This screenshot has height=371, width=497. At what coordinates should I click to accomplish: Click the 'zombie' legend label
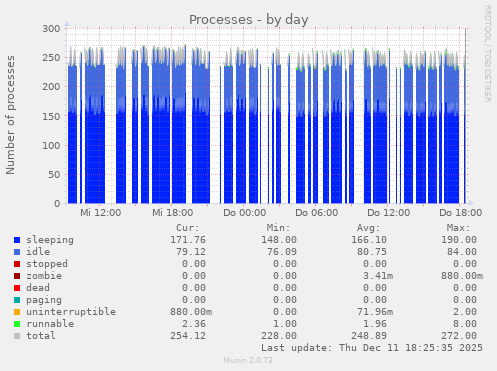click(x=44, y=276)
